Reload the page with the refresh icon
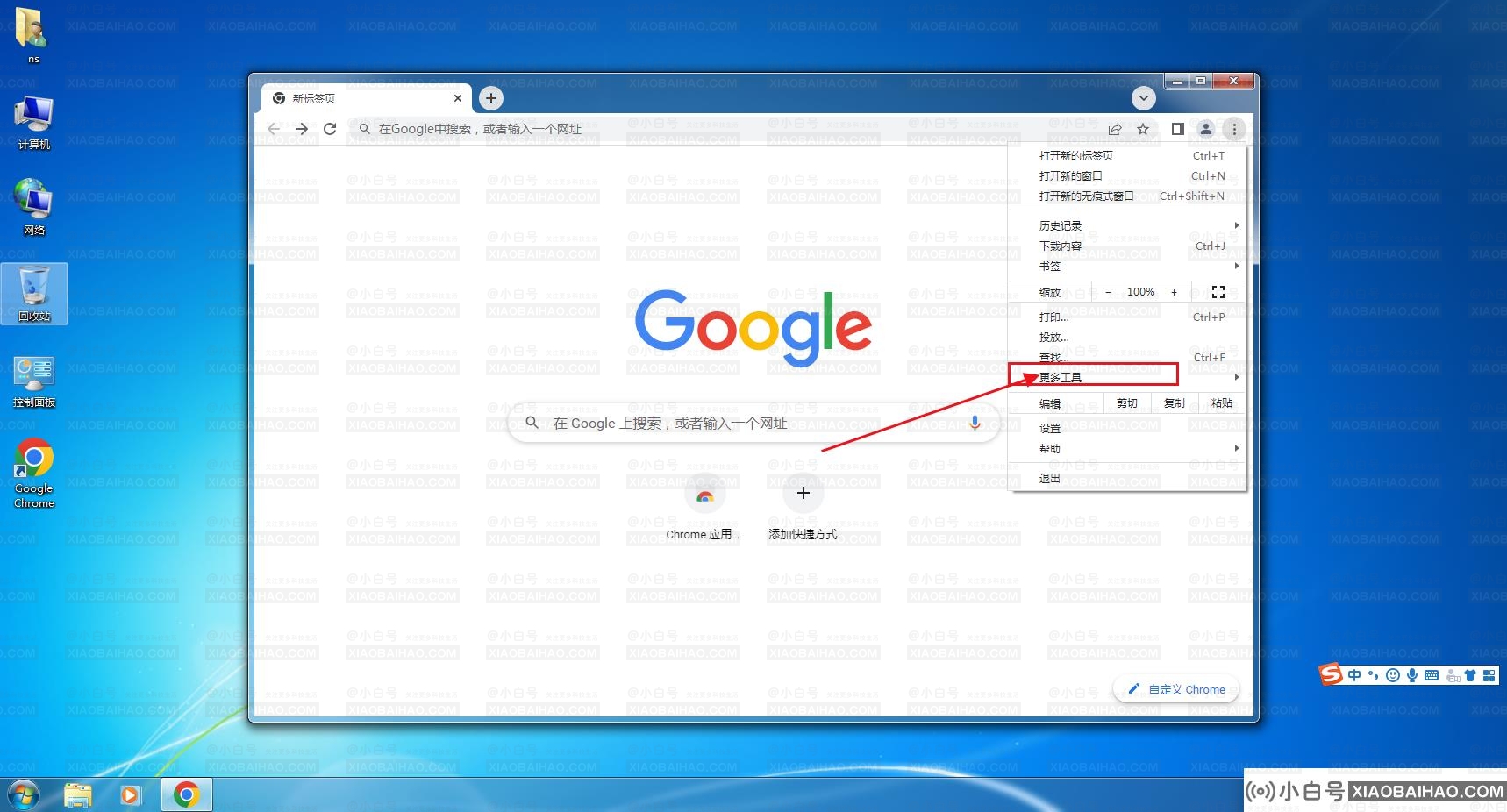The width and height of the screenshot is (1507, 812). (x=330, y=129)
